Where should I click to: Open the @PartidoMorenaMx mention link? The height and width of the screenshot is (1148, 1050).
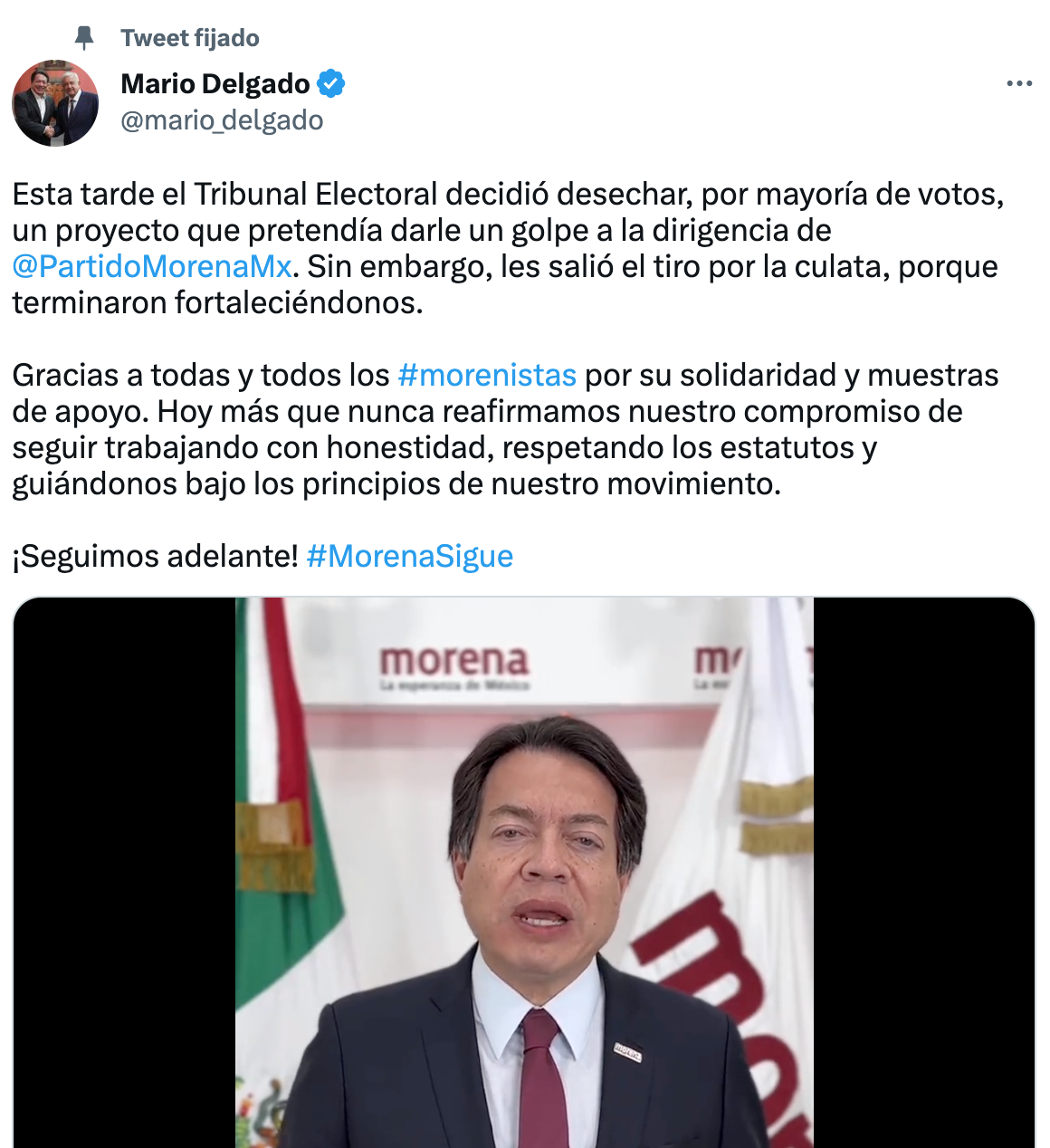pyautogui.click(x=152, y=266)
